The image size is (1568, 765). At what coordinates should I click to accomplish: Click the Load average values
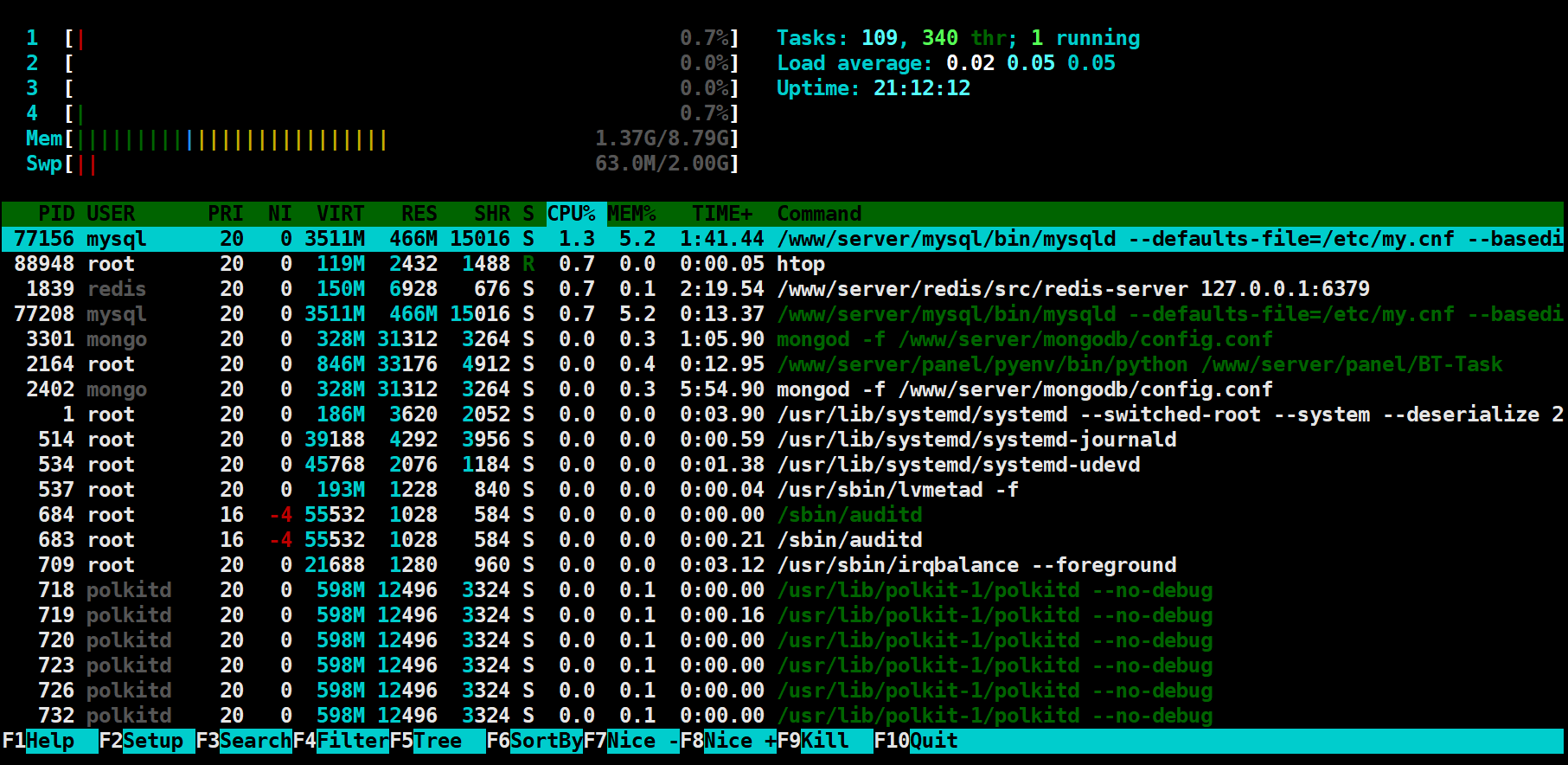1031,63
